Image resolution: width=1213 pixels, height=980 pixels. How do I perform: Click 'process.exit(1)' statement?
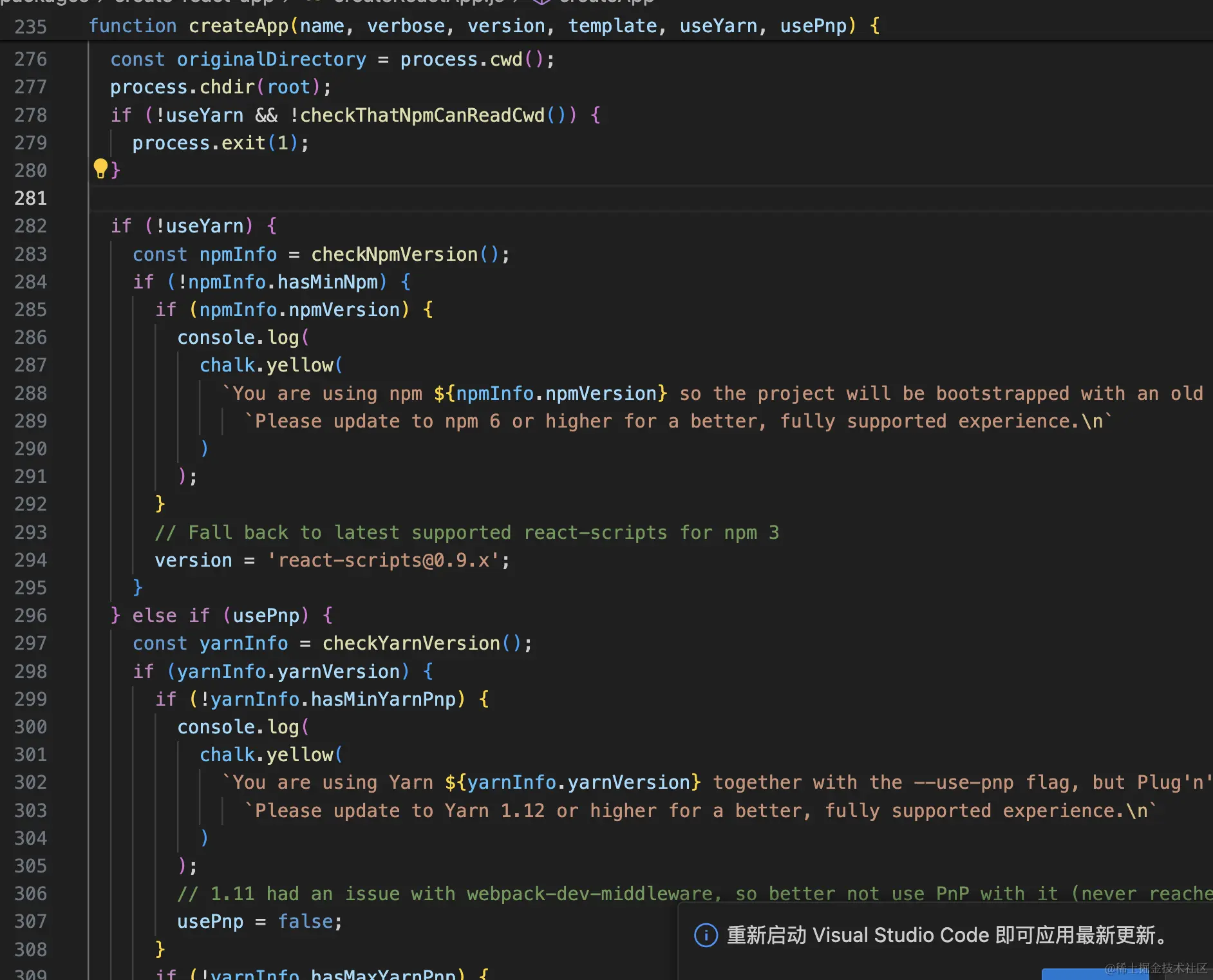(x=220, y=143)
